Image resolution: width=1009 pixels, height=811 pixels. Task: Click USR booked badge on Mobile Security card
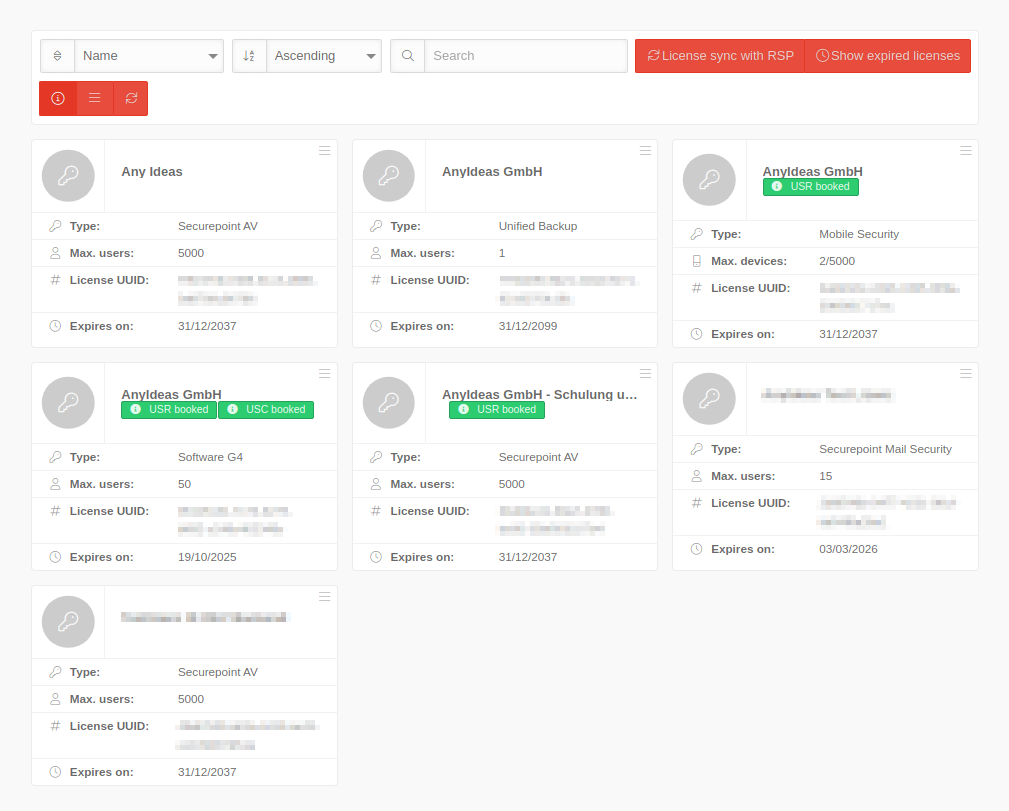810,187
